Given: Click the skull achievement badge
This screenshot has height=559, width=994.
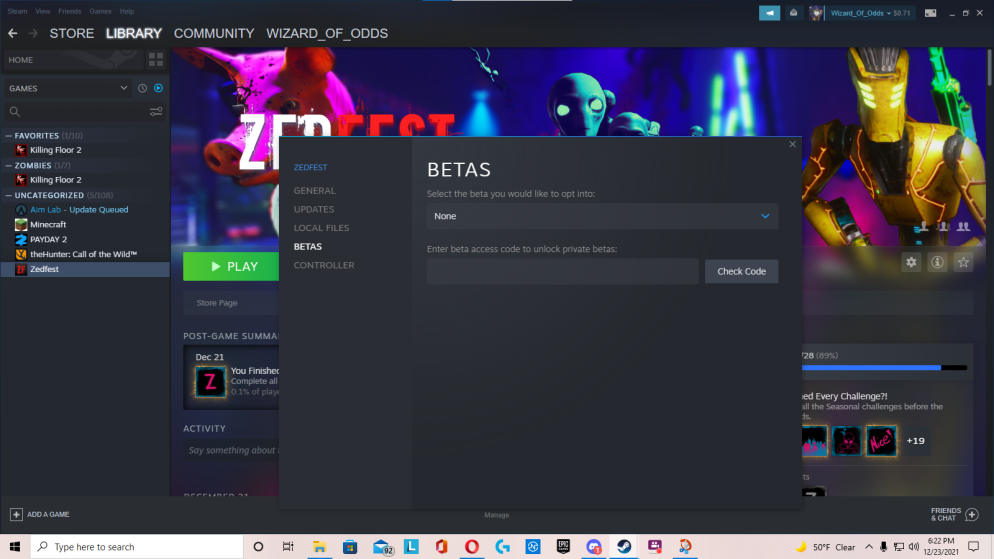Looking at the screenshot, I should click(x=847, y=440).
